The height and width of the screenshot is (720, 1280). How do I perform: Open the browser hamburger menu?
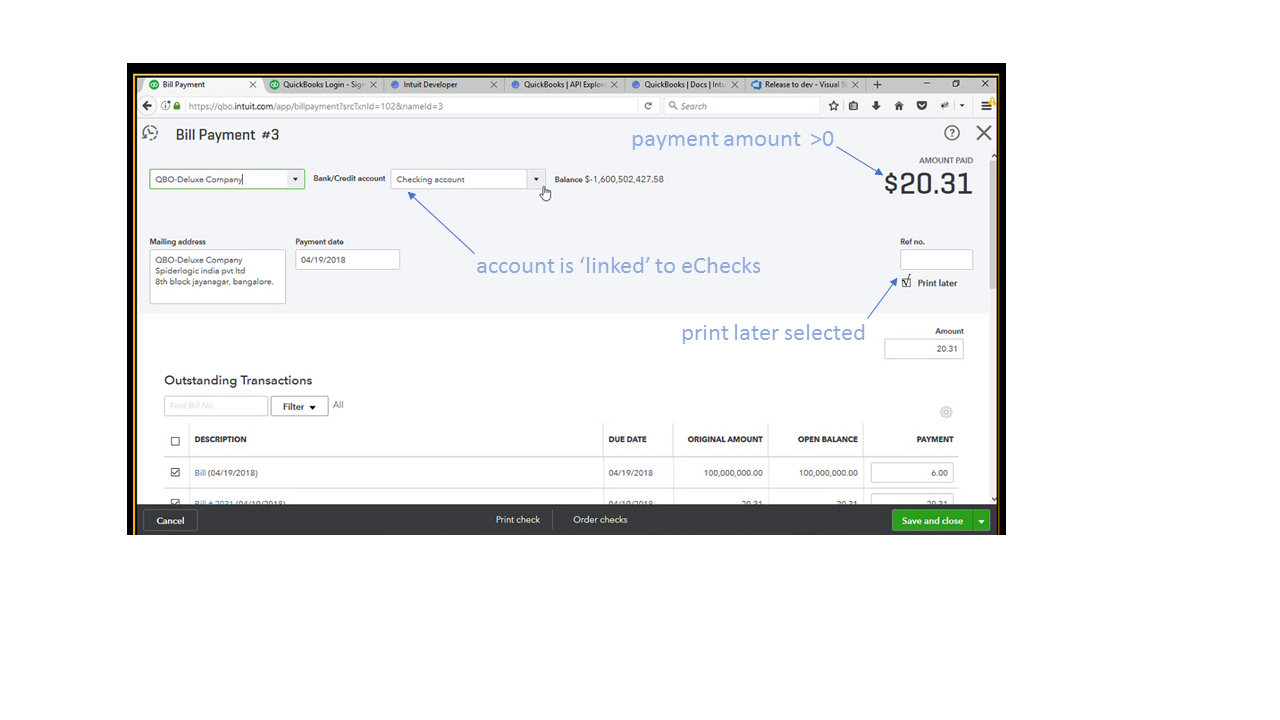[x=986, y=105]
